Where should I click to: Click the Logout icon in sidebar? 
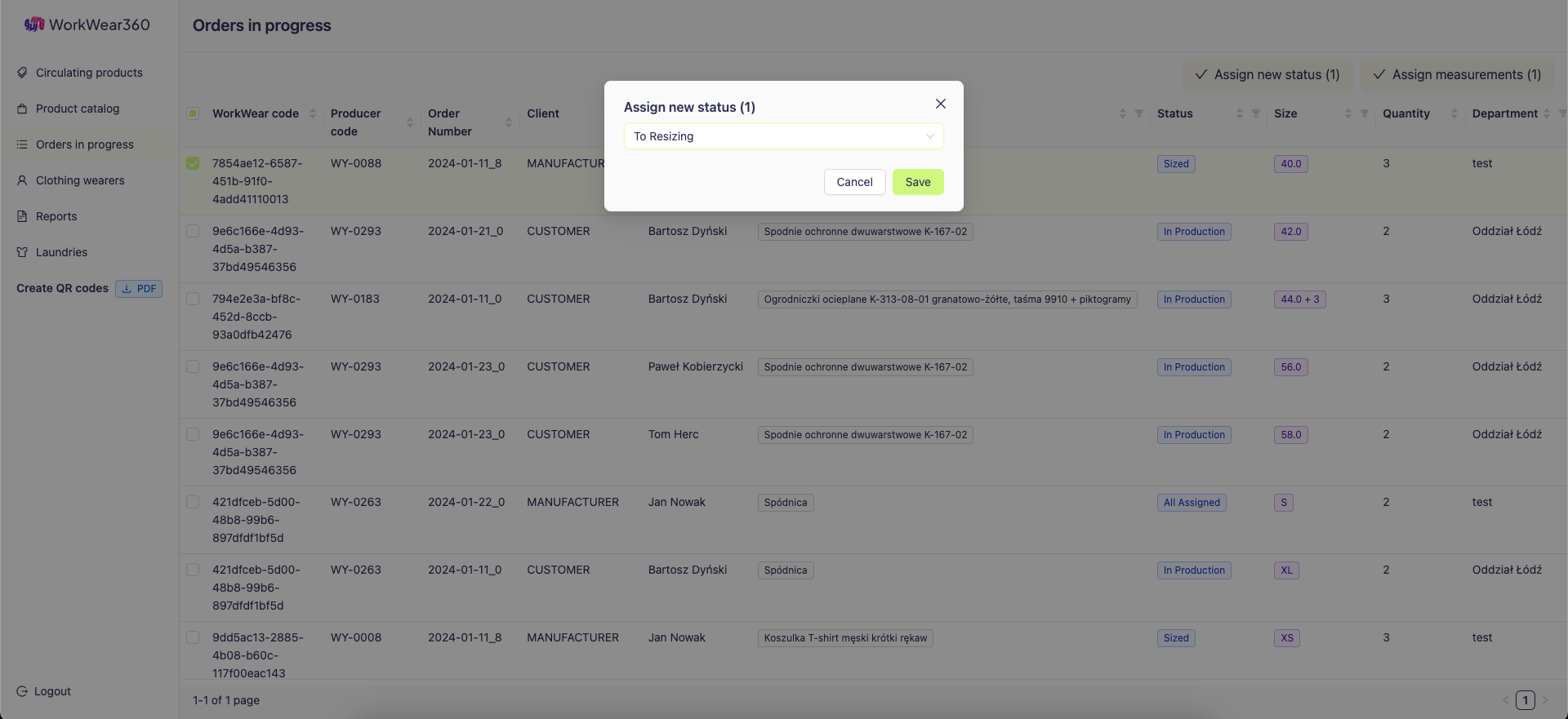tap(22, 691)
